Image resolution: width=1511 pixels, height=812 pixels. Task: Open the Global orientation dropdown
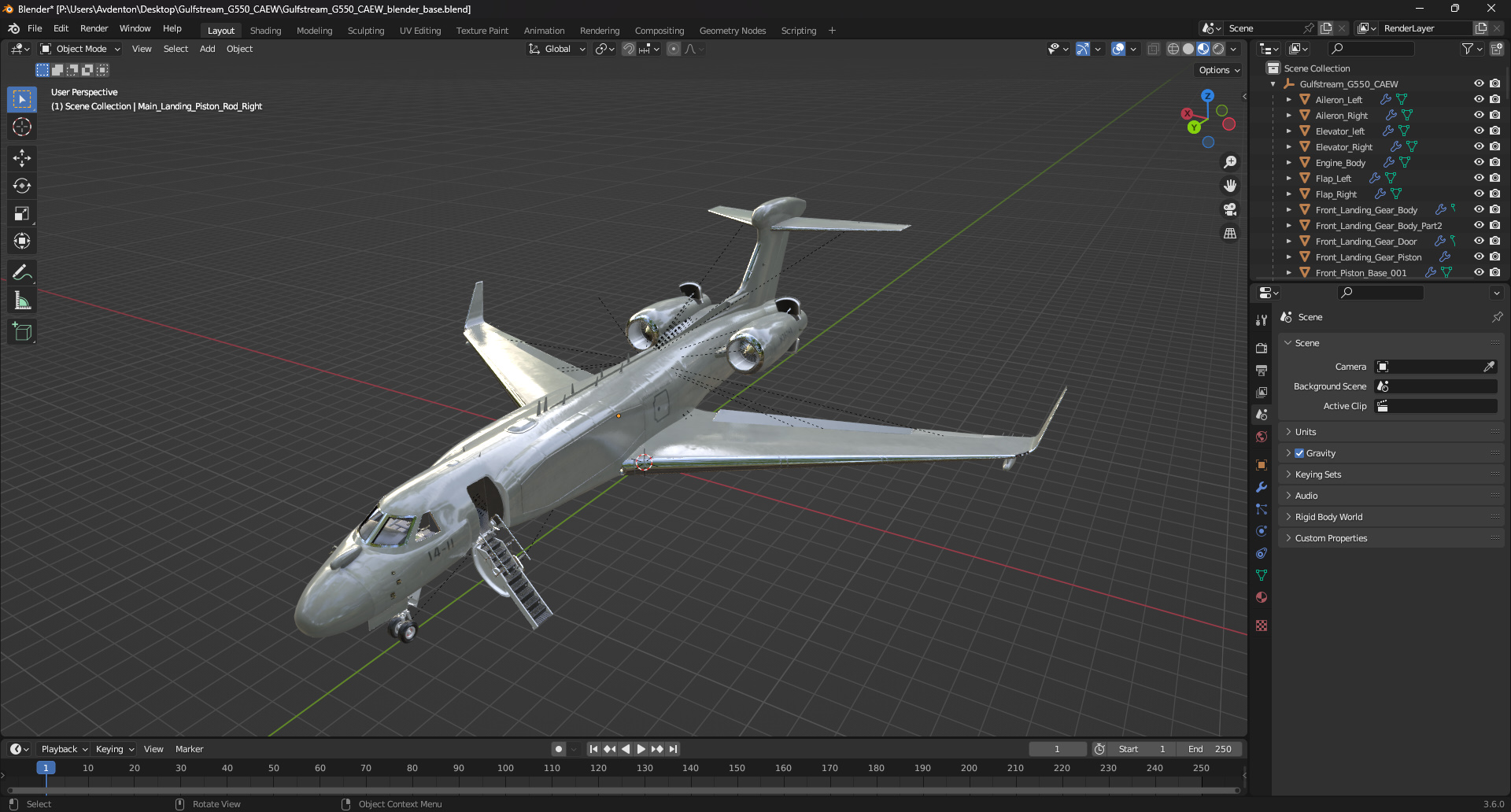pos(557,49)
